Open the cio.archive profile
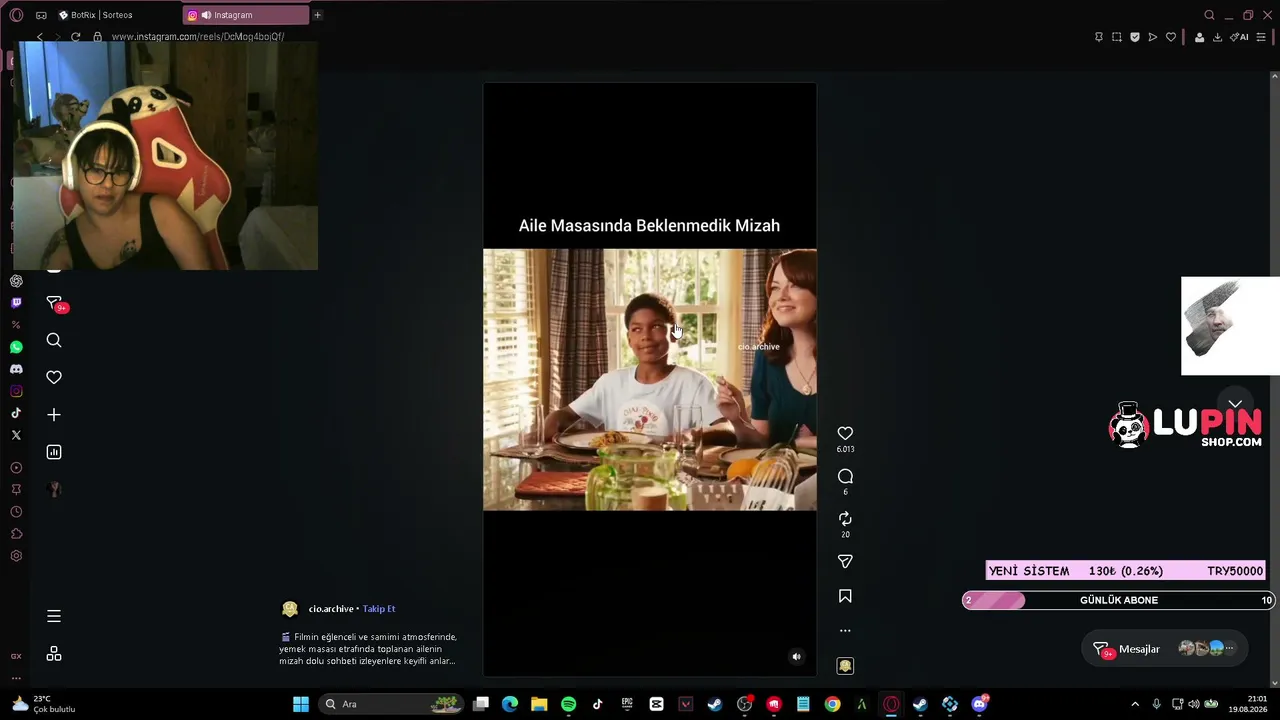 pyautogui.click(x=330, y=609)
